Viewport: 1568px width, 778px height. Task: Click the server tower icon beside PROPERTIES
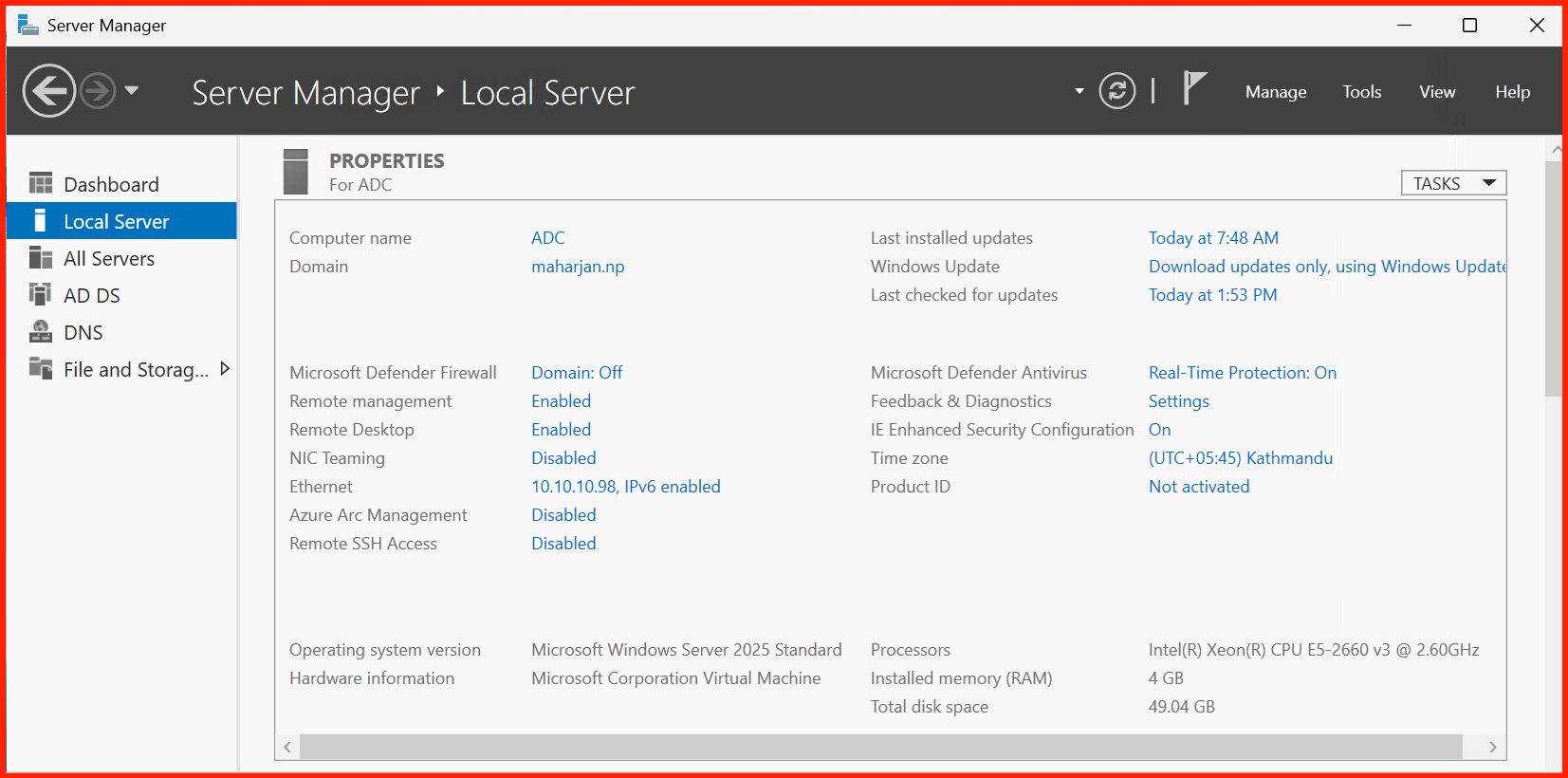[x=296, y=172]
